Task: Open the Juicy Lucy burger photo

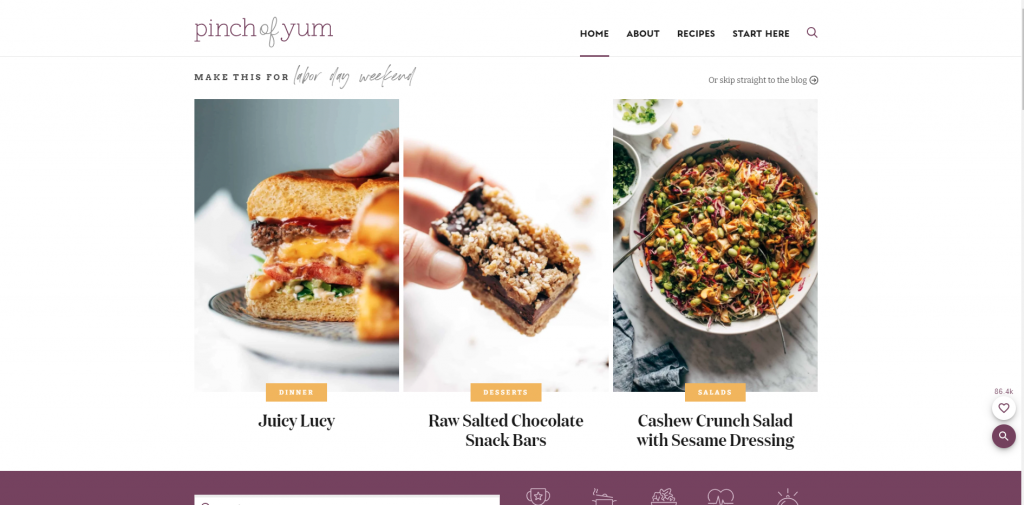Action: 296,245
